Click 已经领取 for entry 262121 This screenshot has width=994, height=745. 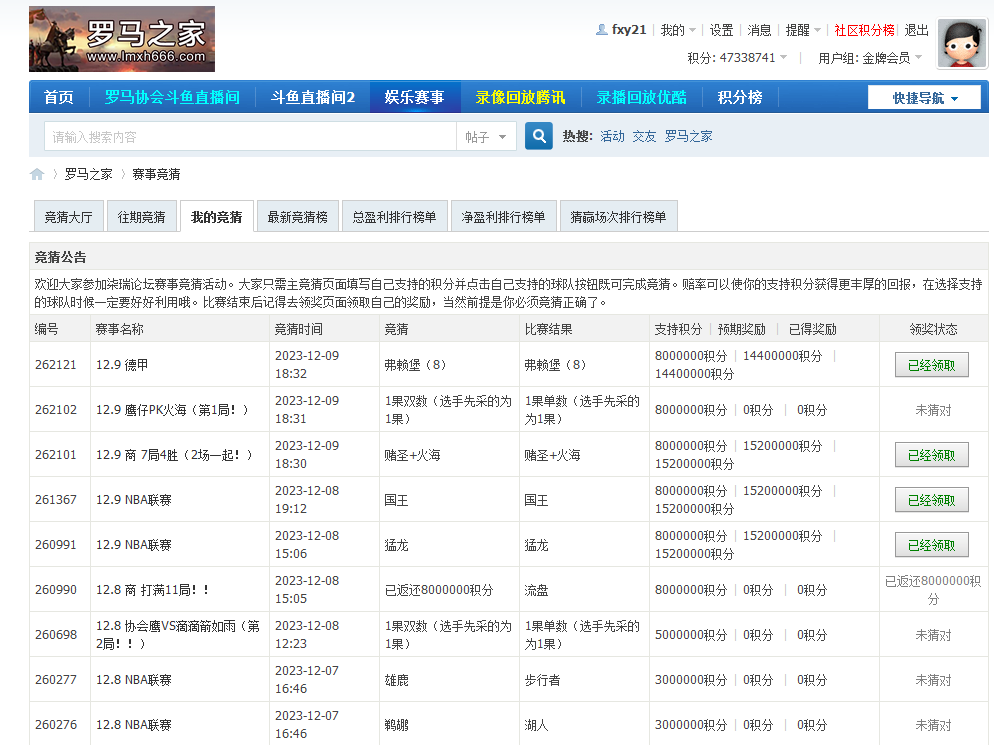(x=931, y=365)
